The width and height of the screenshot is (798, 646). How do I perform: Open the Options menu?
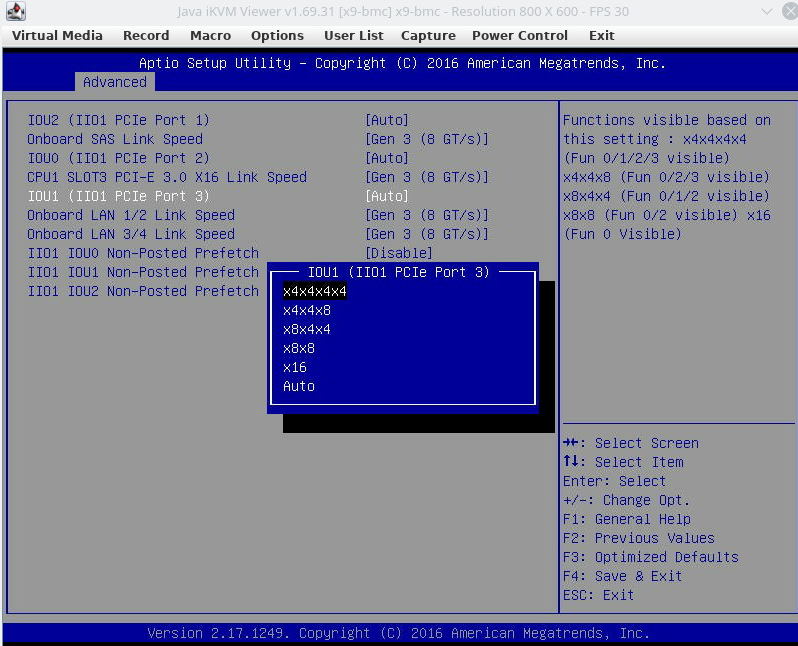click(x=277, y=36)
